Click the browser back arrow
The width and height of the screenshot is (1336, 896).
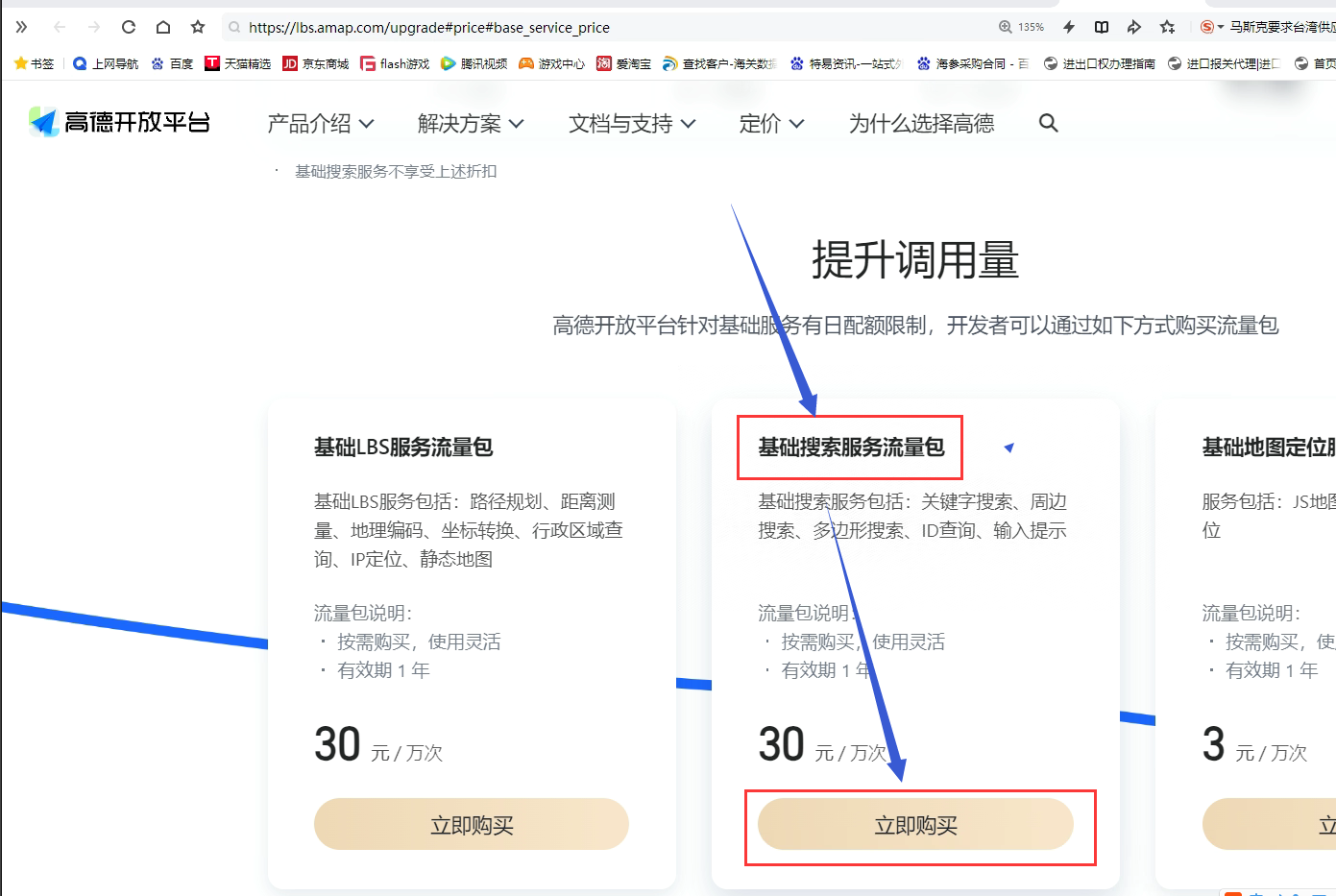pyautogui.click(x=60, y=27)
